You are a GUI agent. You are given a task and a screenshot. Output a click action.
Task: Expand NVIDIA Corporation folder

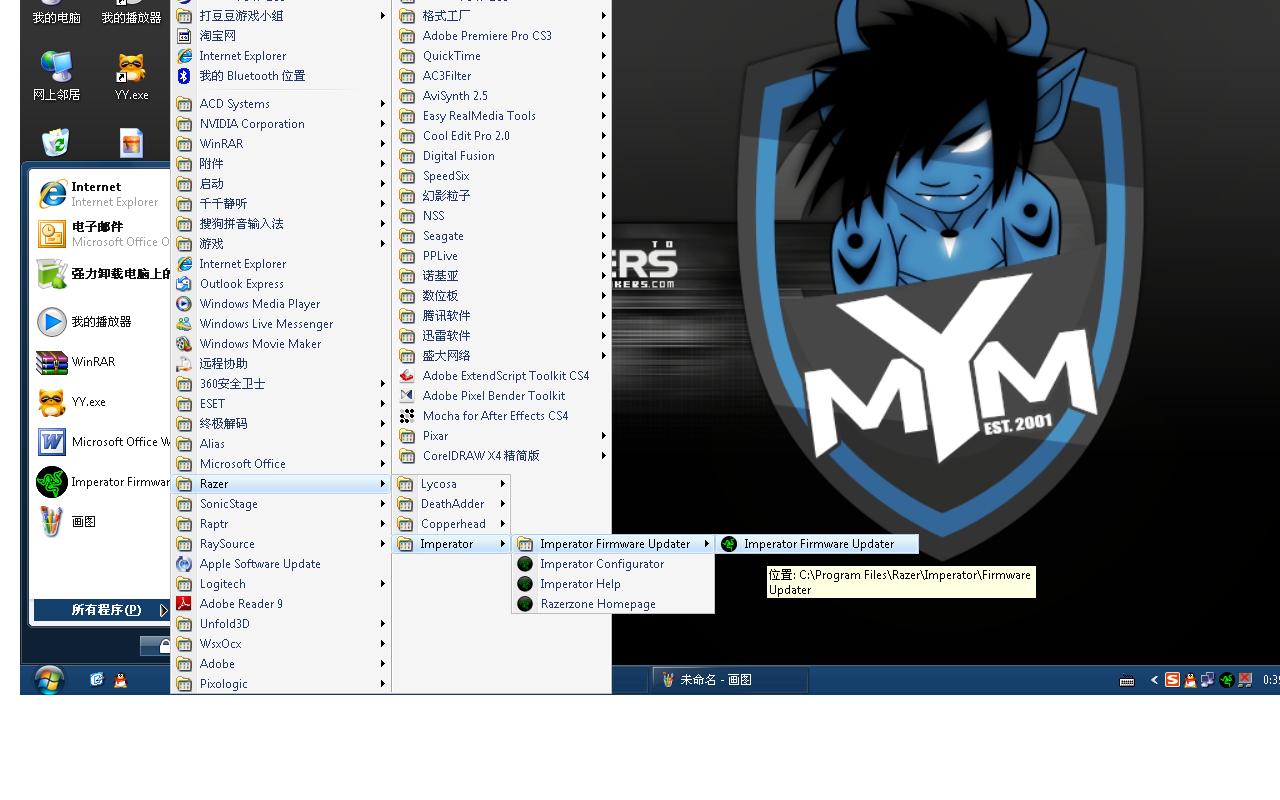280,124
